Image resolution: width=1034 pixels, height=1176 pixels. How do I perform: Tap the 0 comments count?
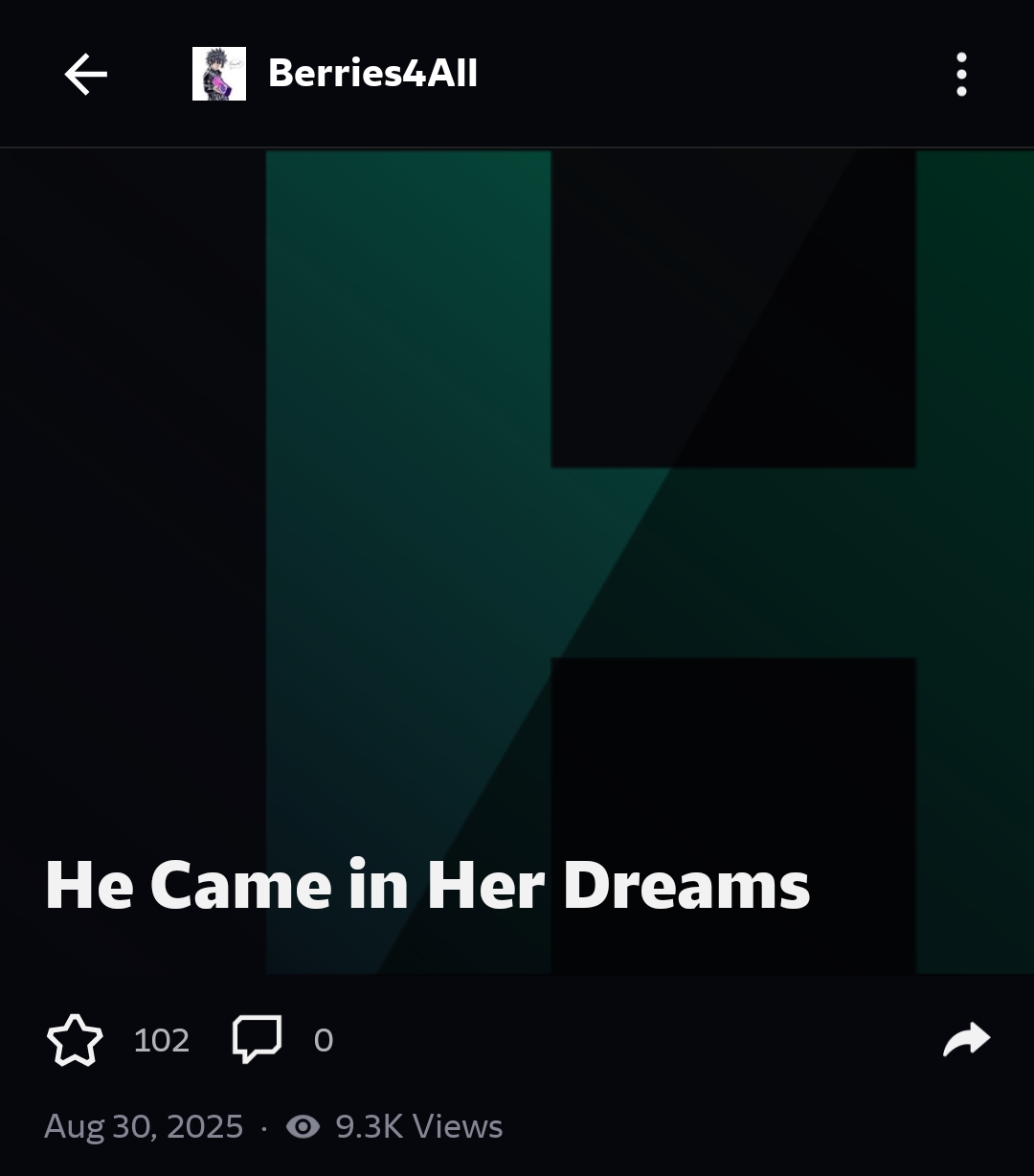point(324,1040)
